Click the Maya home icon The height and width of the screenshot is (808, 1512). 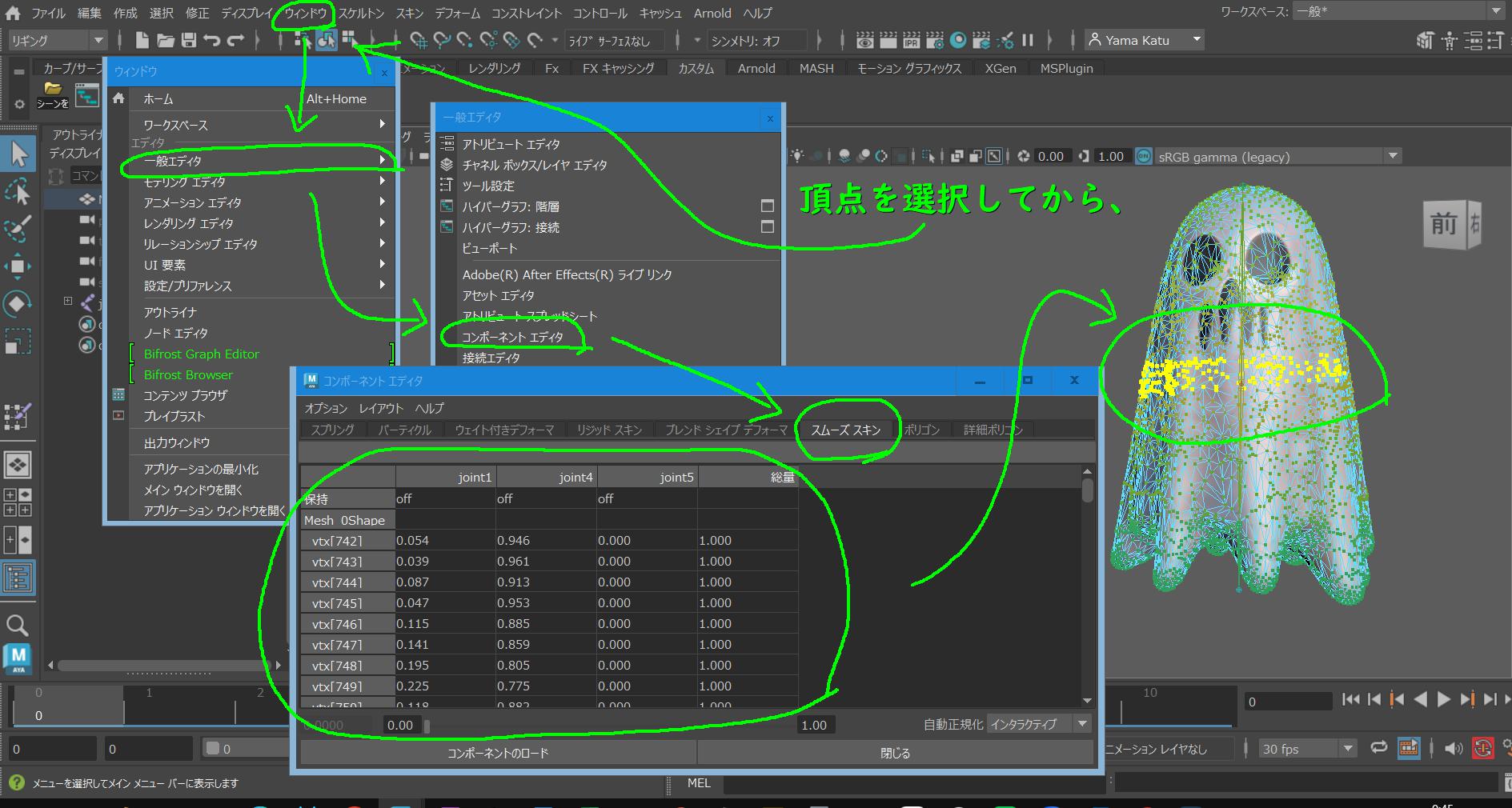point(13,13)
